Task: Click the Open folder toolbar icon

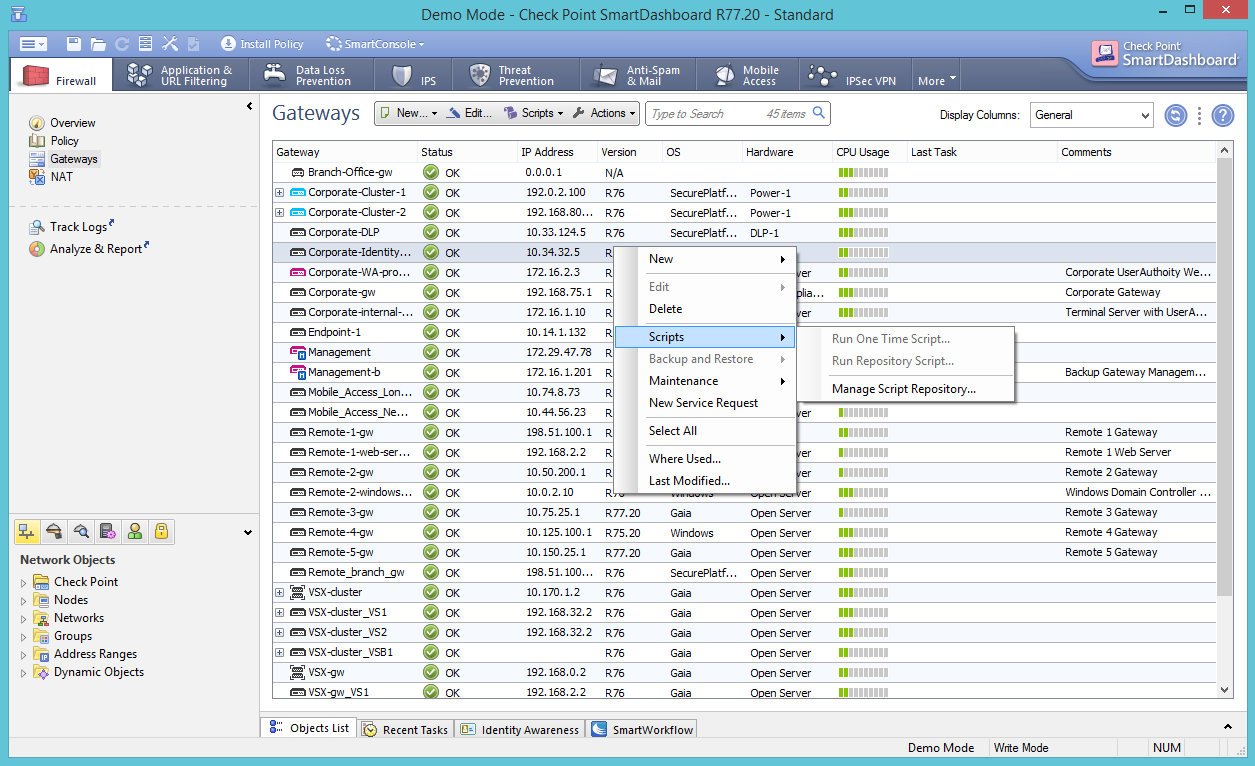Action: pos(98,44)
